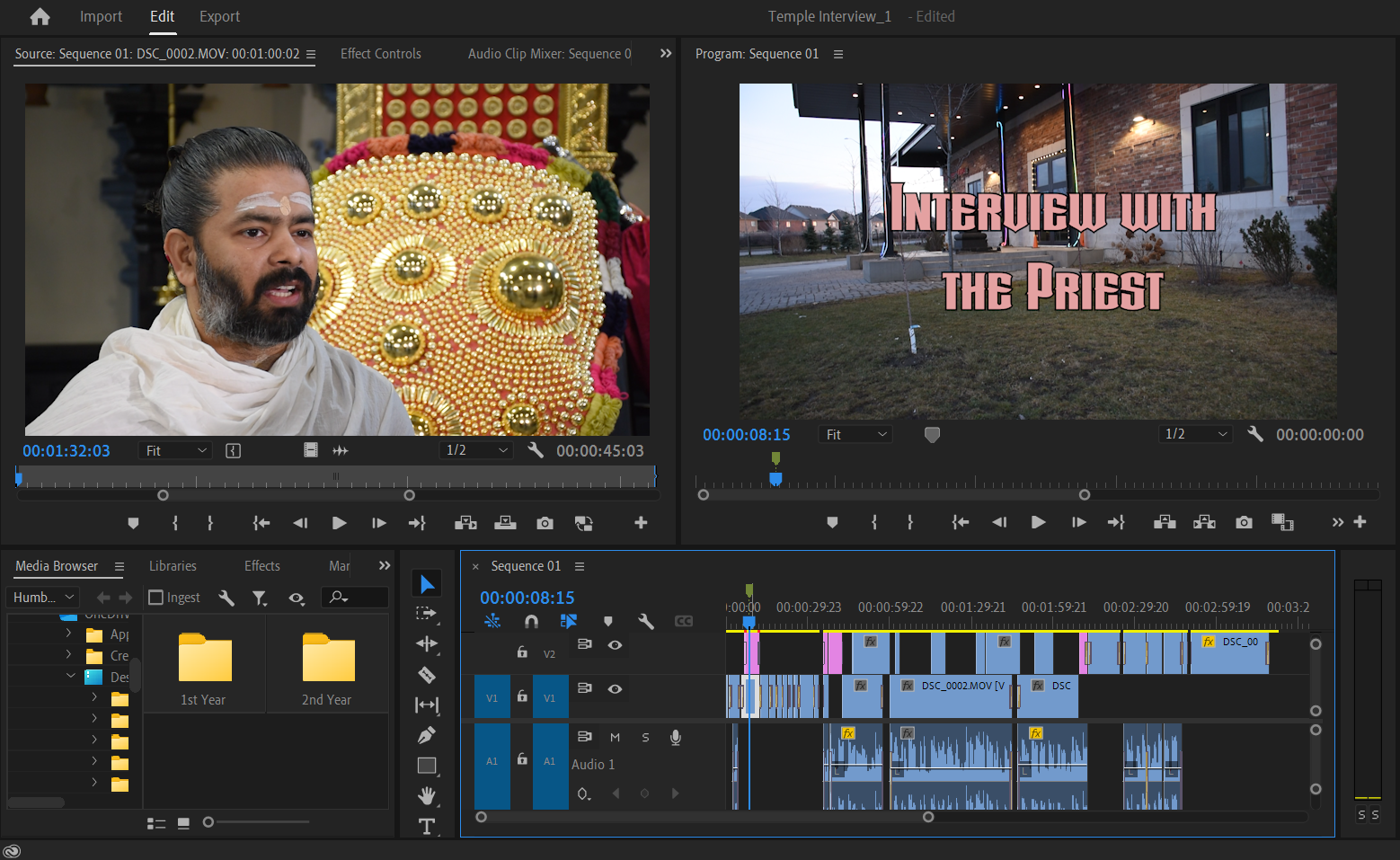The width and height of the screenshot is (1400, 860).
Task: Click the Voice-over record microphone on Audio 1
Action: pos(675,737)
